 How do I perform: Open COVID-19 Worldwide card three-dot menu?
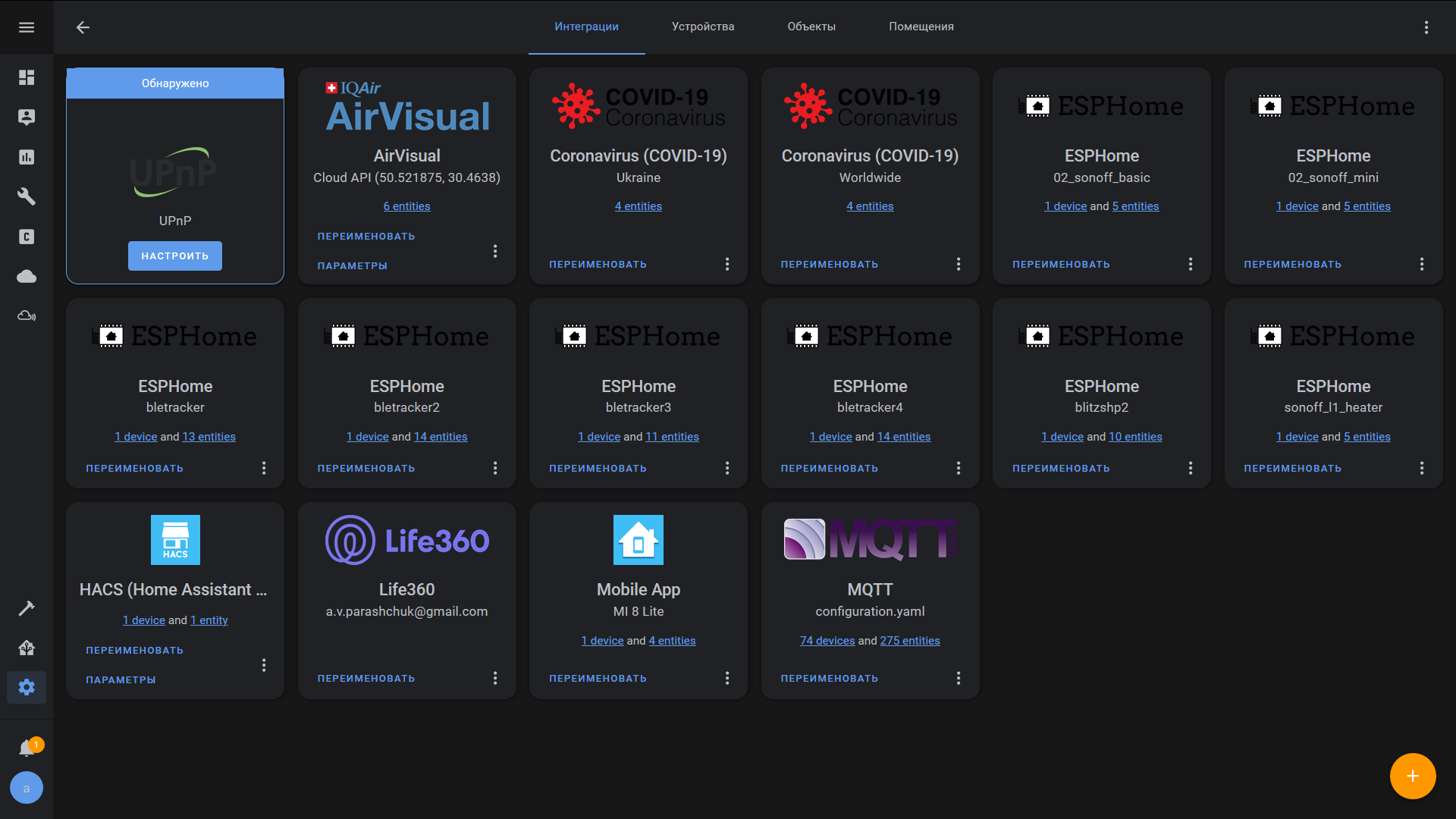click(959, 264)
